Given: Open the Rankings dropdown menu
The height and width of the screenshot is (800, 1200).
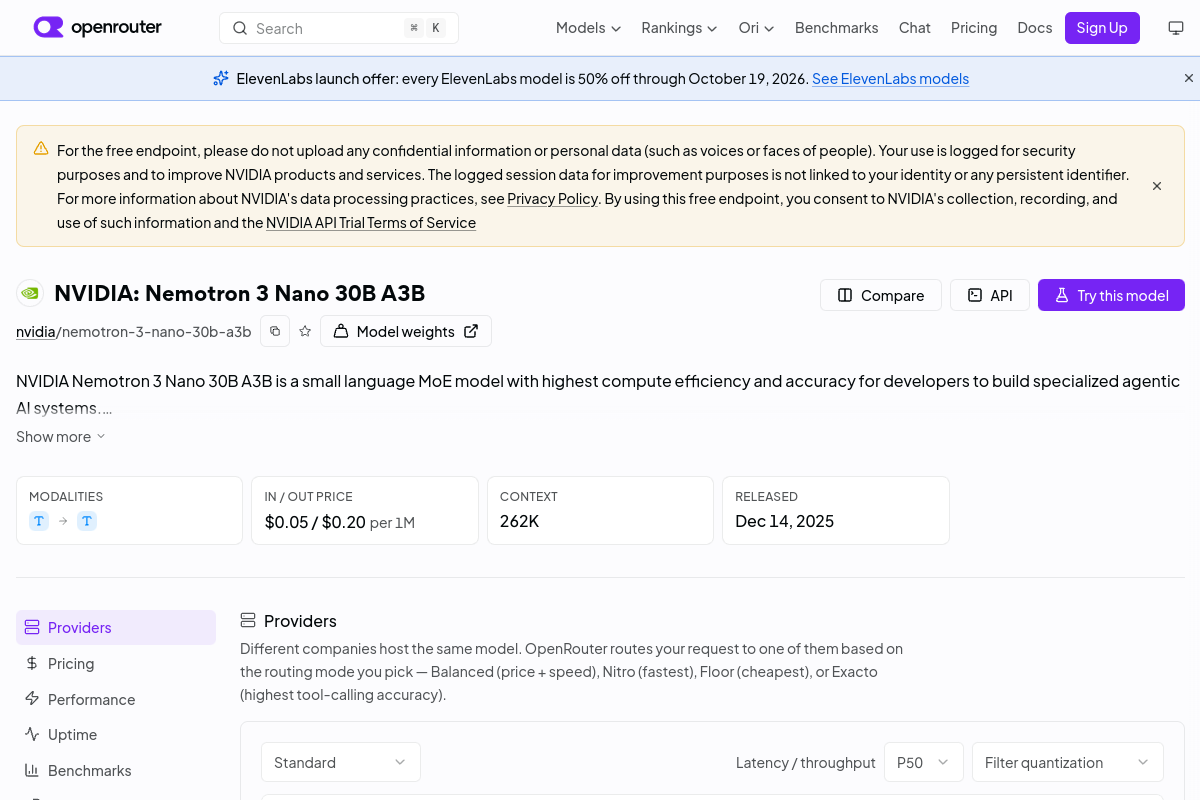Looking at the screenshot, I should pos(679,28).
